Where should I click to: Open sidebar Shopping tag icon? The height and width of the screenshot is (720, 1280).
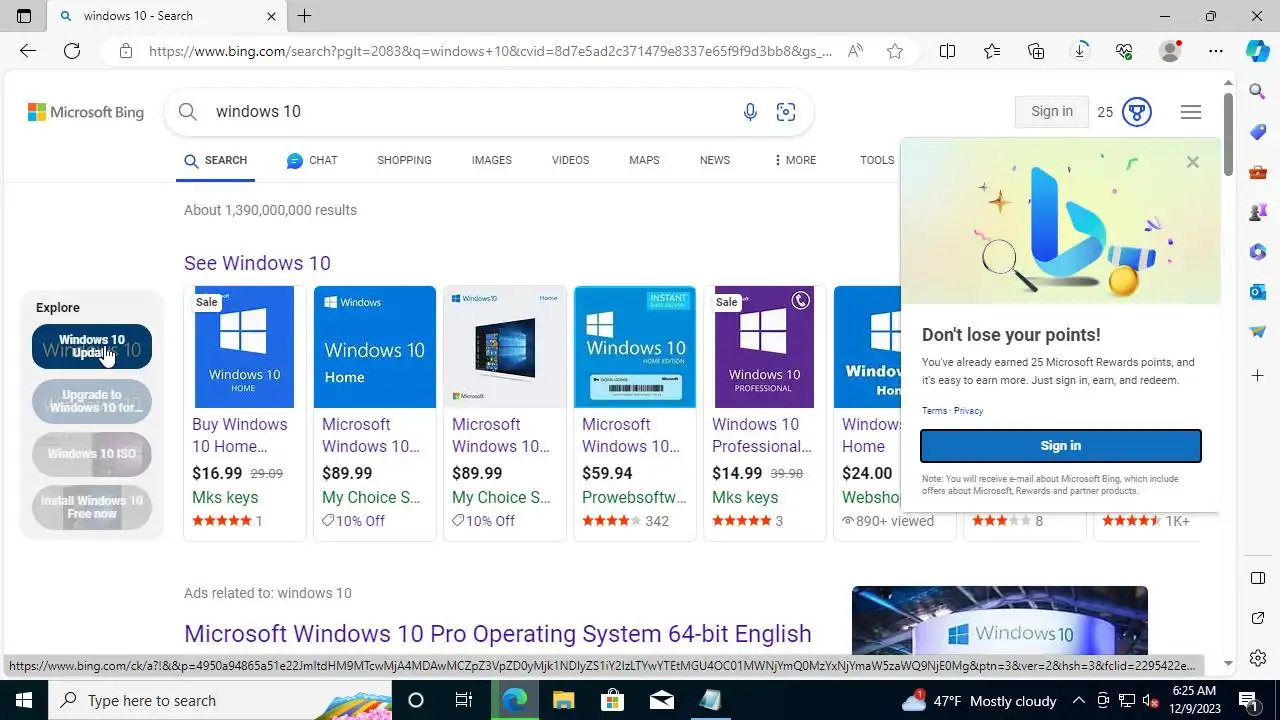[1258, 132]
